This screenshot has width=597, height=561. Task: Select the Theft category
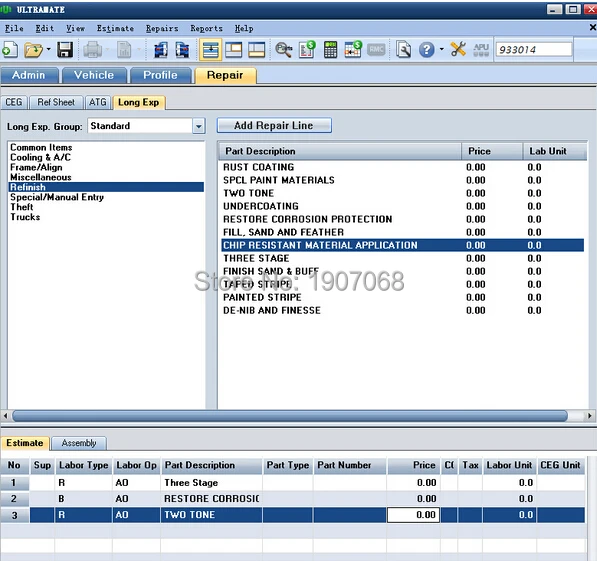22,207
